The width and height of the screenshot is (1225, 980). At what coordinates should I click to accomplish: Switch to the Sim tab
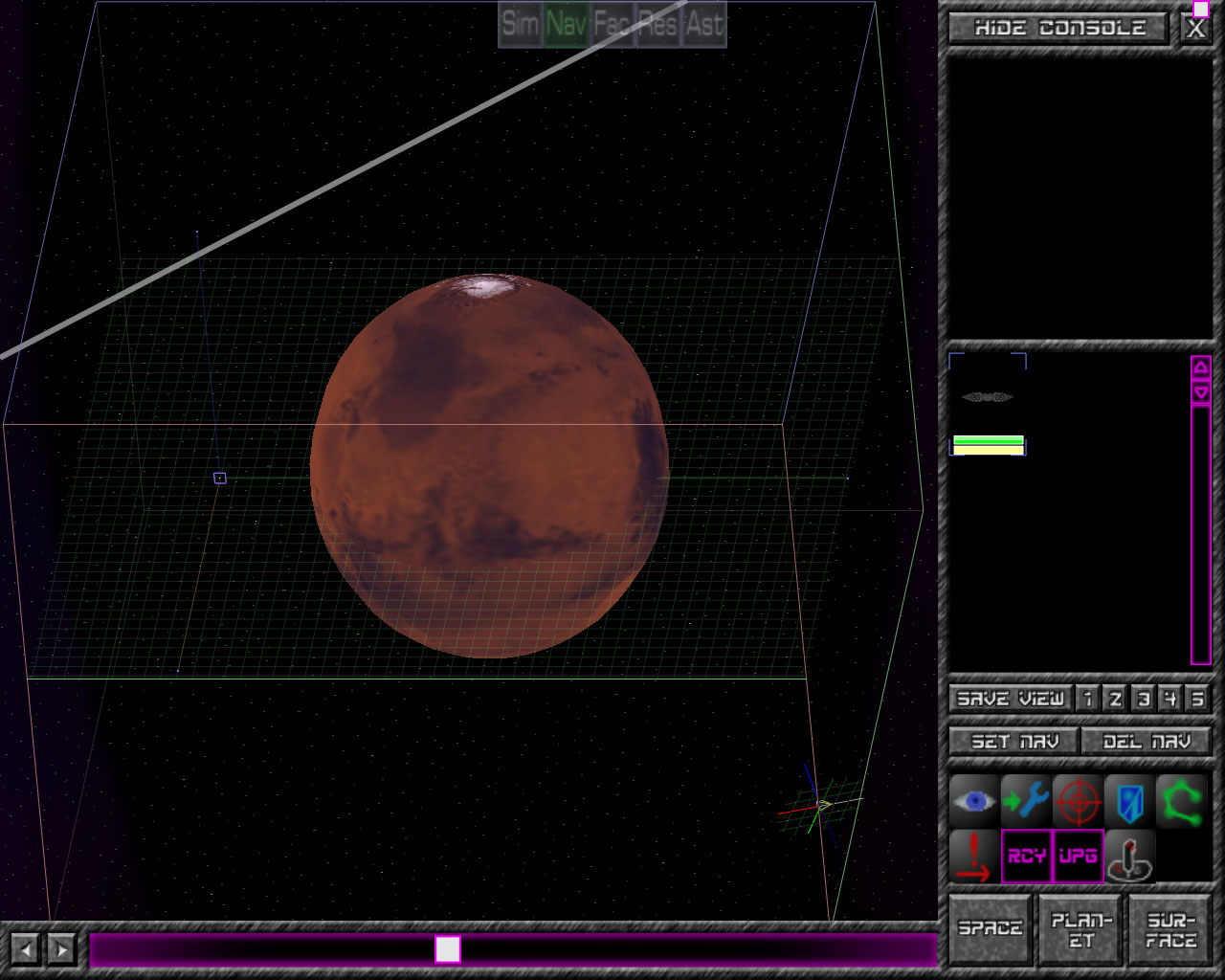tap(521, 24)
